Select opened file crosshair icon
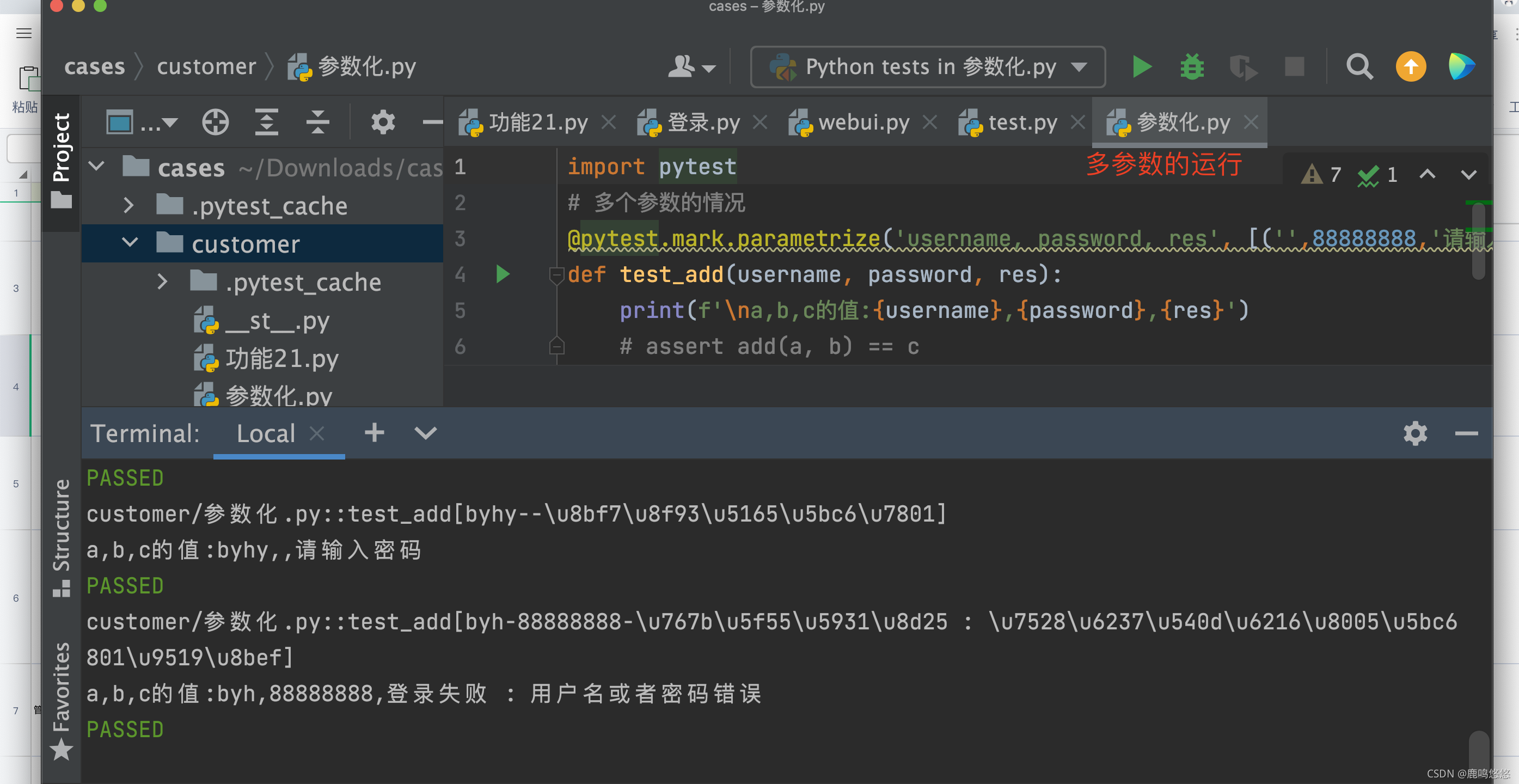Viewport: 1519px width, 784px height. point(215,122)
